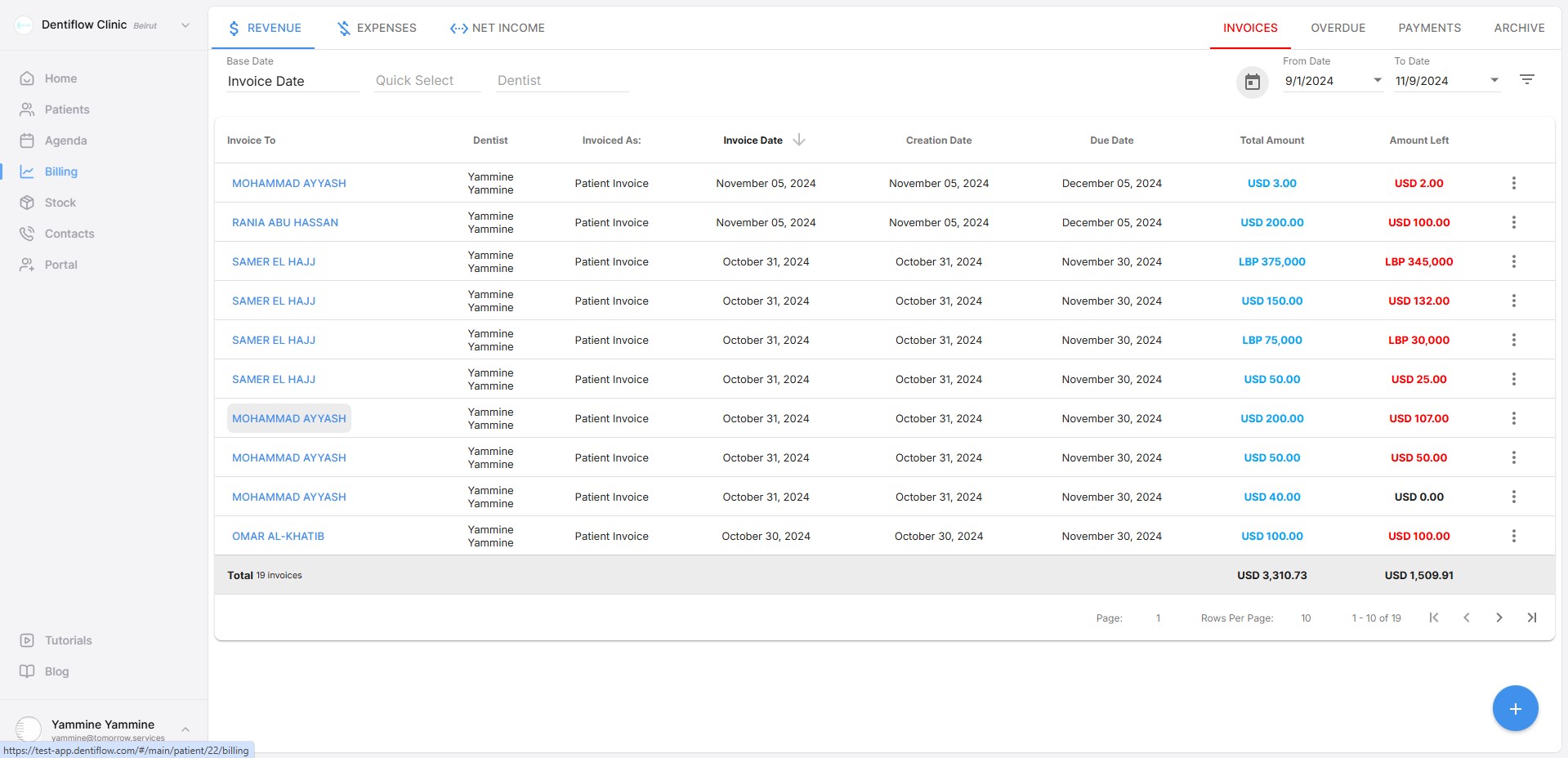Open the Quick Select dropdown
Image resolution: width=1568 pixels, height=758 pixels.
pyautogui.click(x=427, y=81)
